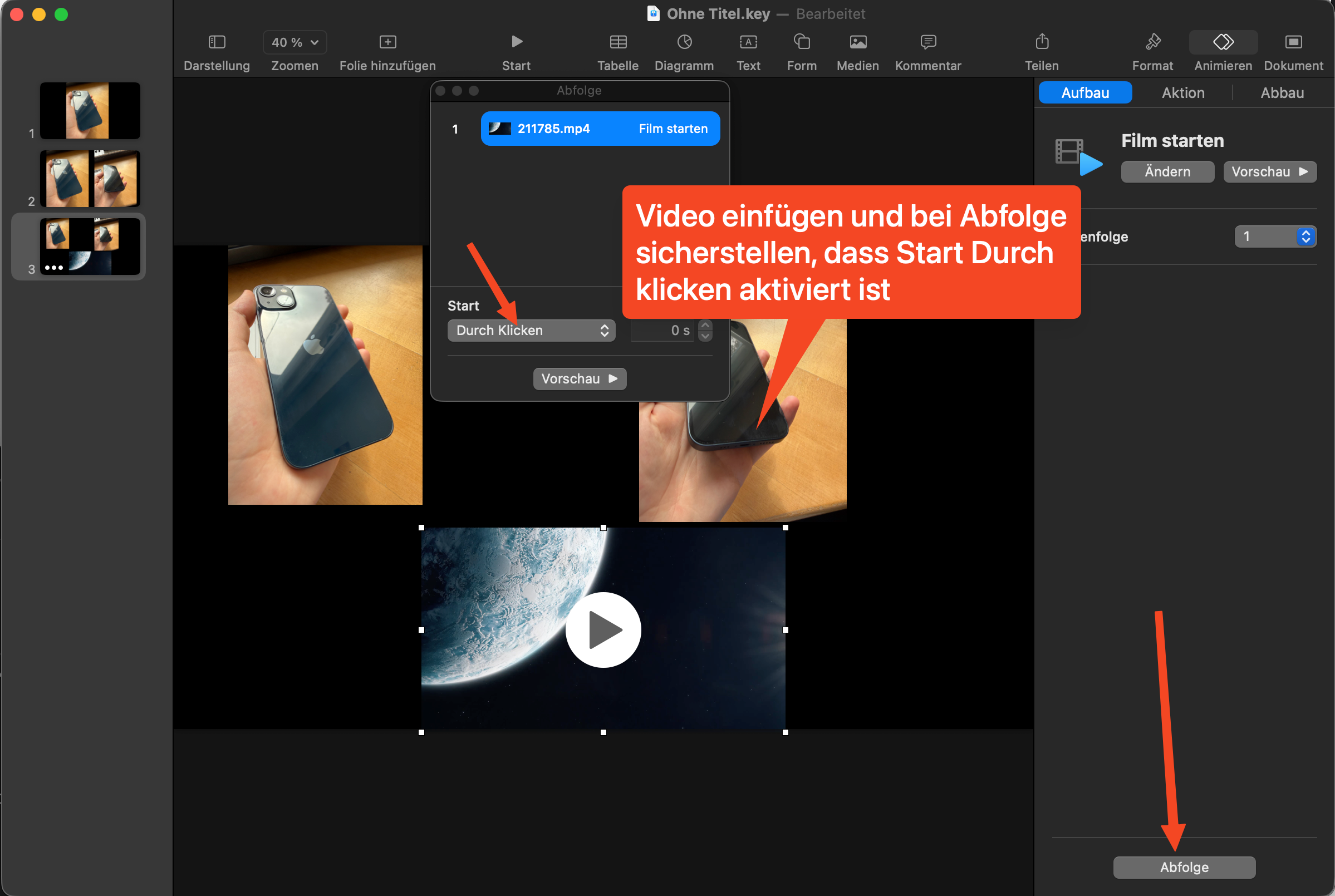
Task: Click the Ändern button
Action: tap(1167, 172)
